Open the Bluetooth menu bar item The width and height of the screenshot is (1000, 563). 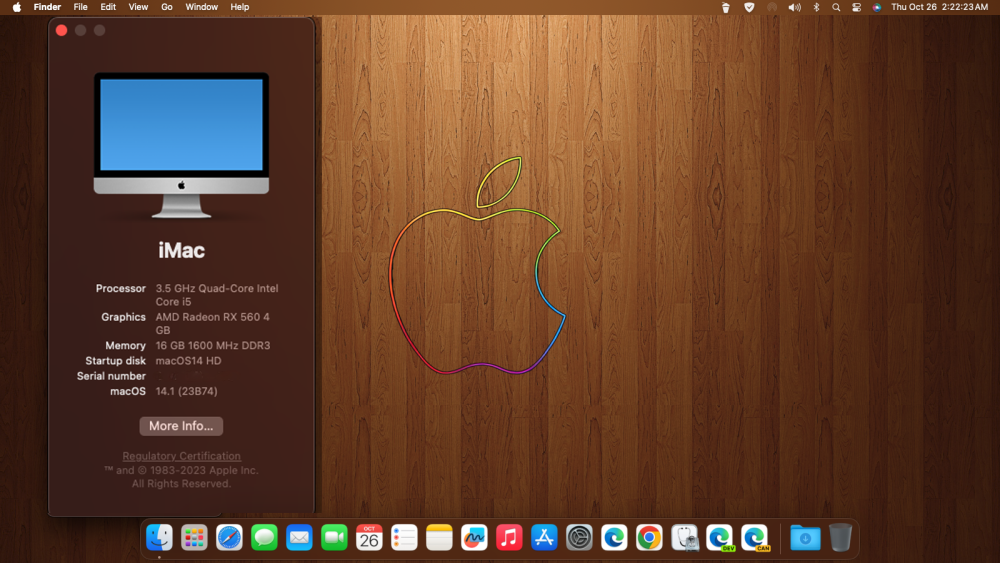pos(816,7)
